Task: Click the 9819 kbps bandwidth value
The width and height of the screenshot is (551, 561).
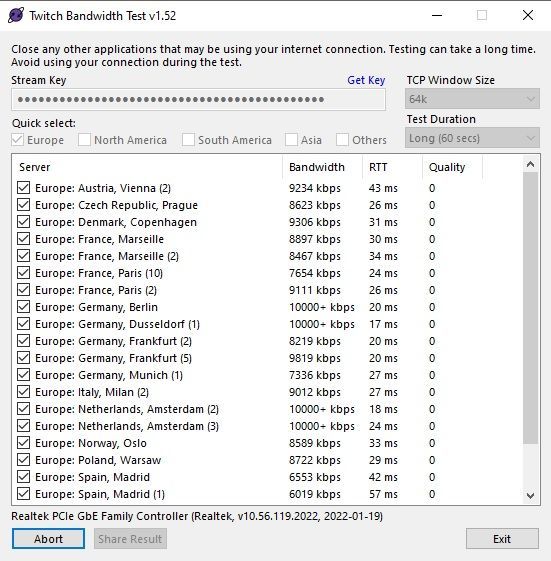Action: (315, 358)
